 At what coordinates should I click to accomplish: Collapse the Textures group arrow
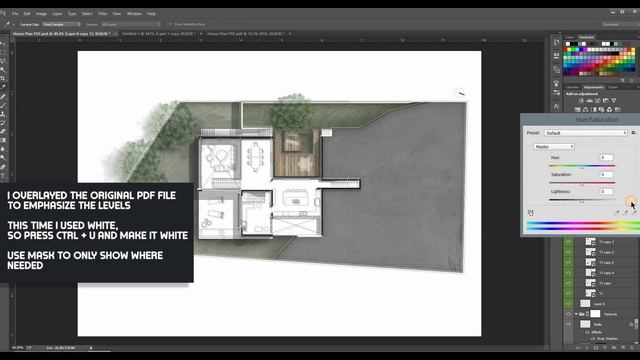576,314
